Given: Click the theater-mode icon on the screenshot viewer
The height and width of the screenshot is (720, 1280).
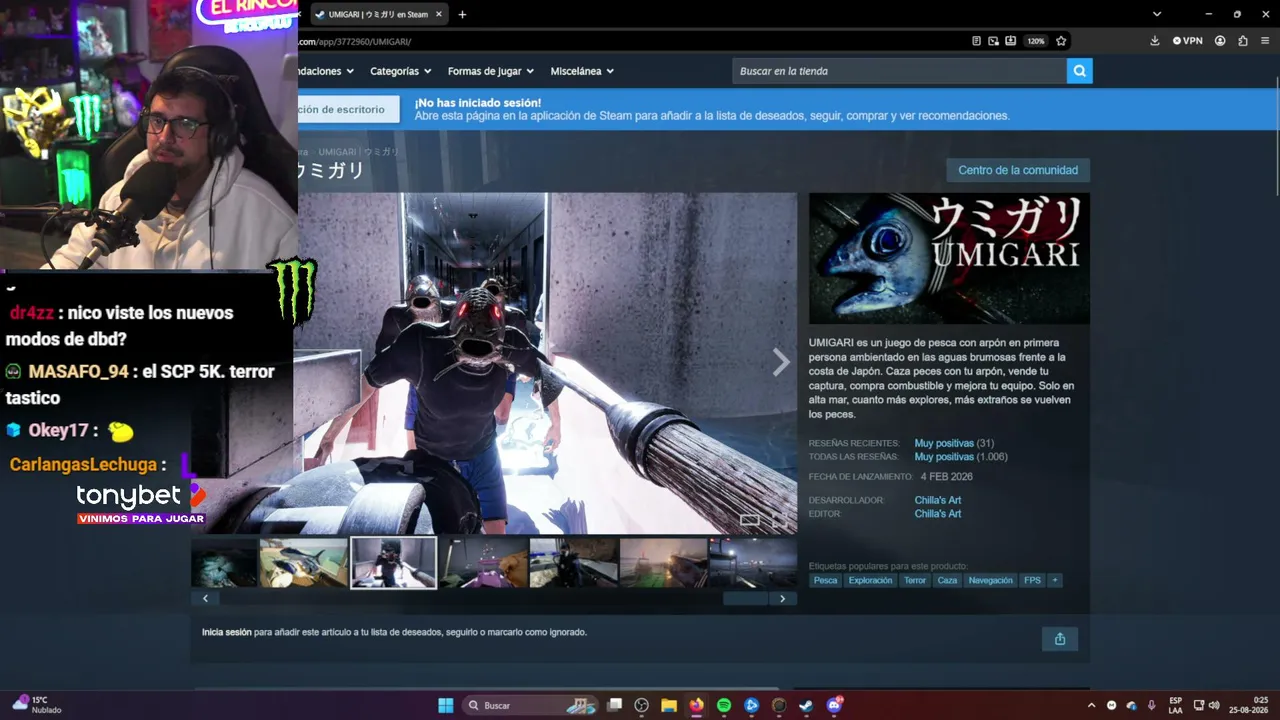Looking at the screenshot, I should pos(749,520).
